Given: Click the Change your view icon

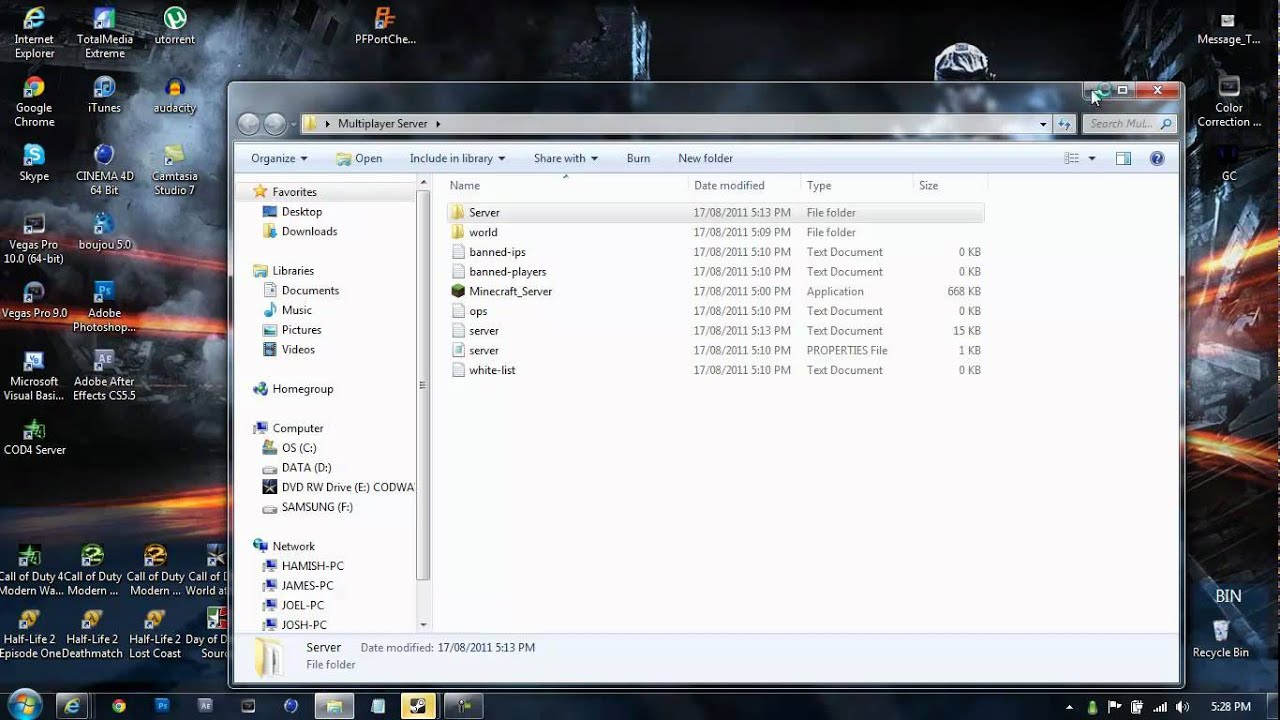Looking at the screenshot, I should point(1072,158).
